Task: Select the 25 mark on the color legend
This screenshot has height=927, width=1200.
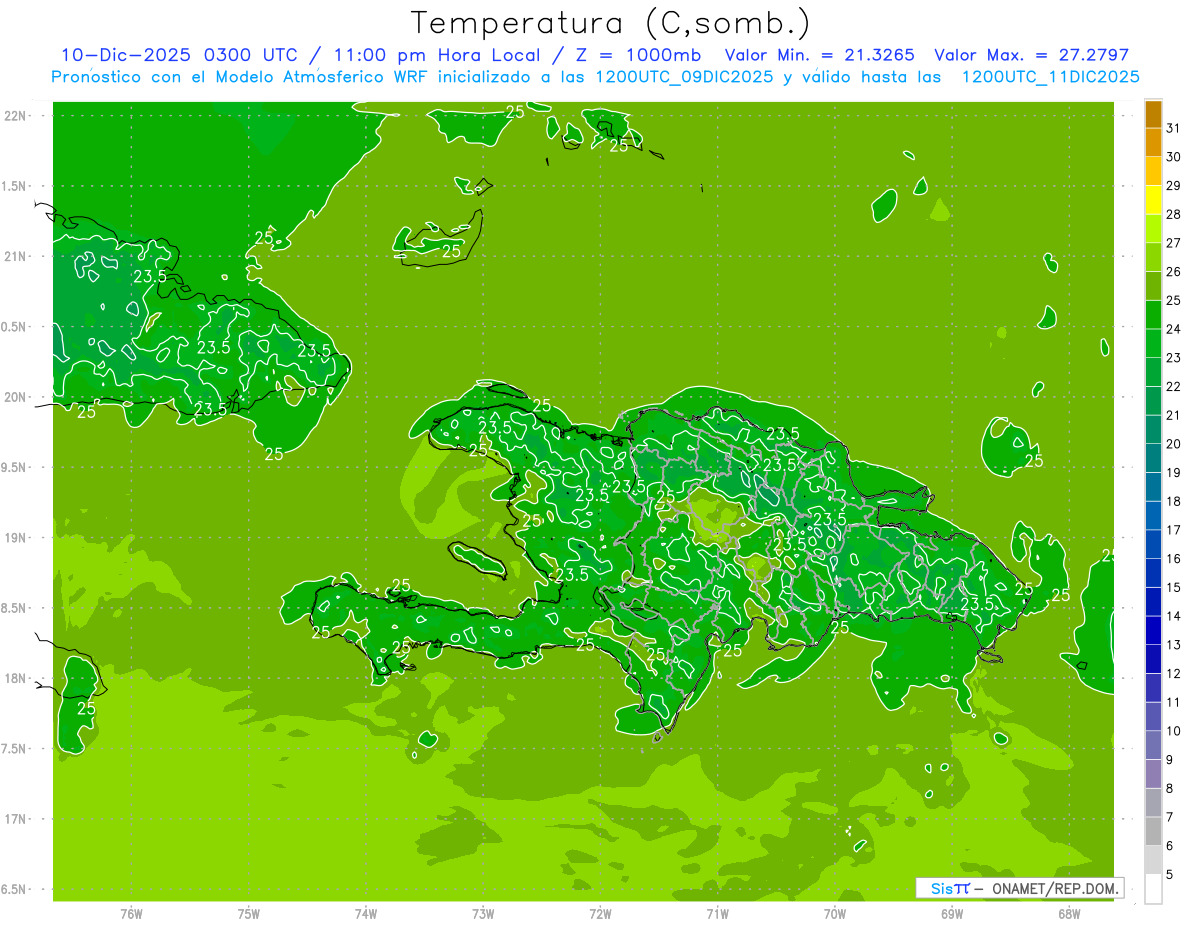Action: pos(1173,300)
